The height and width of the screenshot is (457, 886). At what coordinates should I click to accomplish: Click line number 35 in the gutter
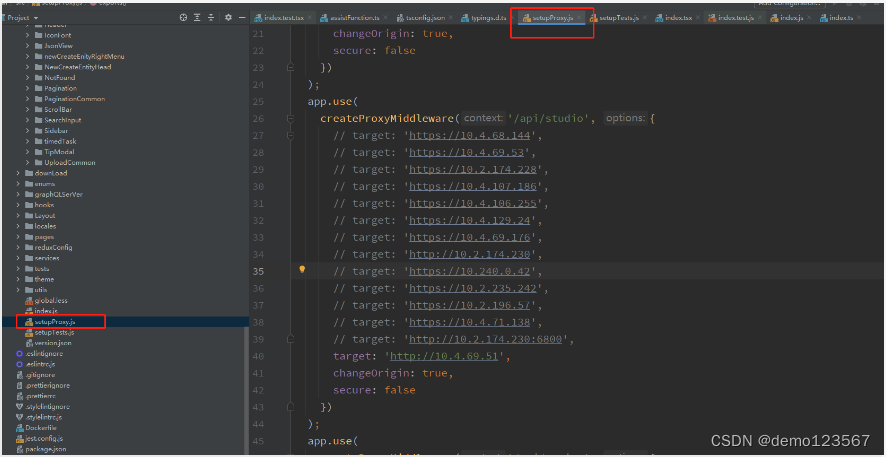coord(258,272)
